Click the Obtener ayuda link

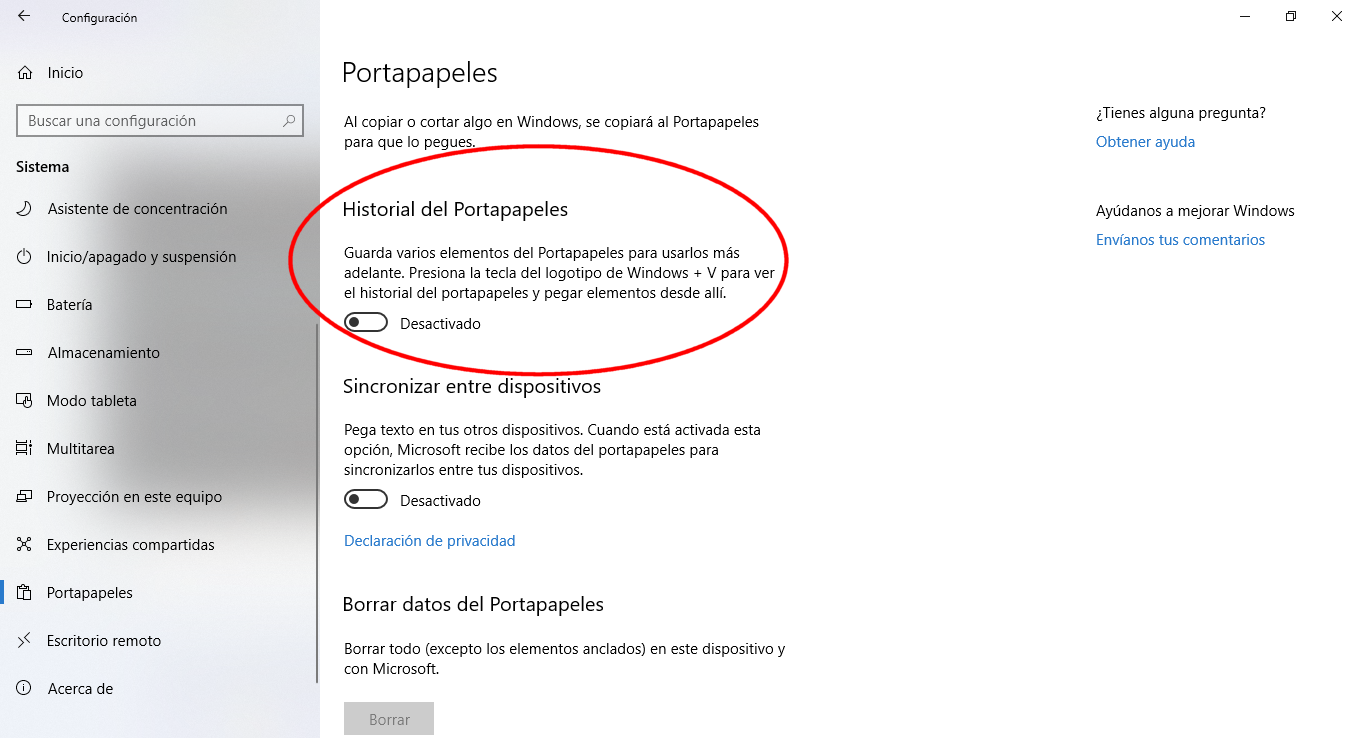point(1146,142)
